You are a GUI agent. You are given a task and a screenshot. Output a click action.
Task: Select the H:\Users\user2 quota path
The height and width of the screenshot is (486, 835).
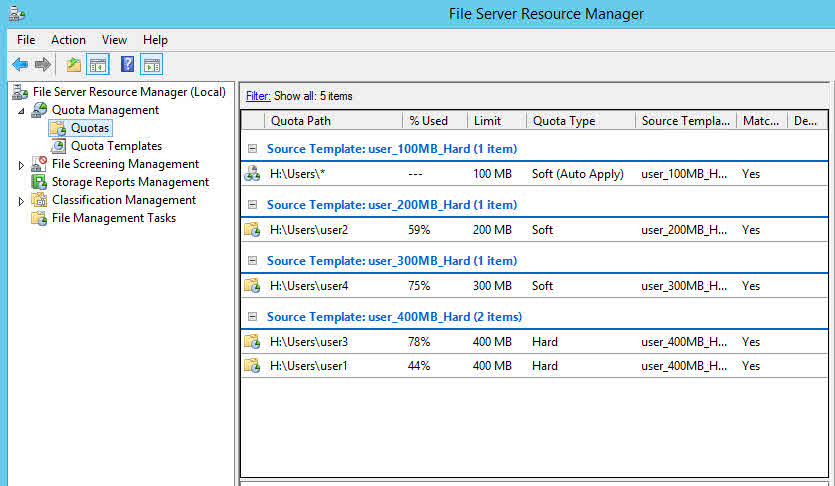[x=309, y=229]
